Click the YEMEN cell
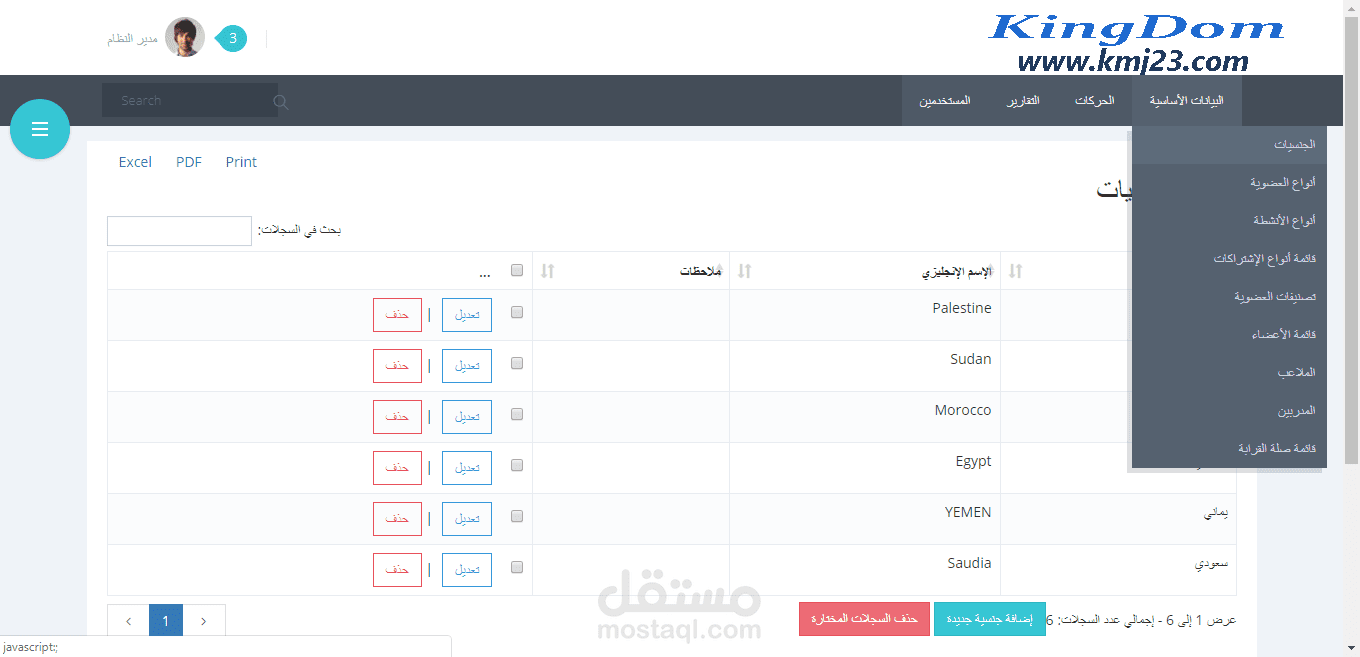 865,519
